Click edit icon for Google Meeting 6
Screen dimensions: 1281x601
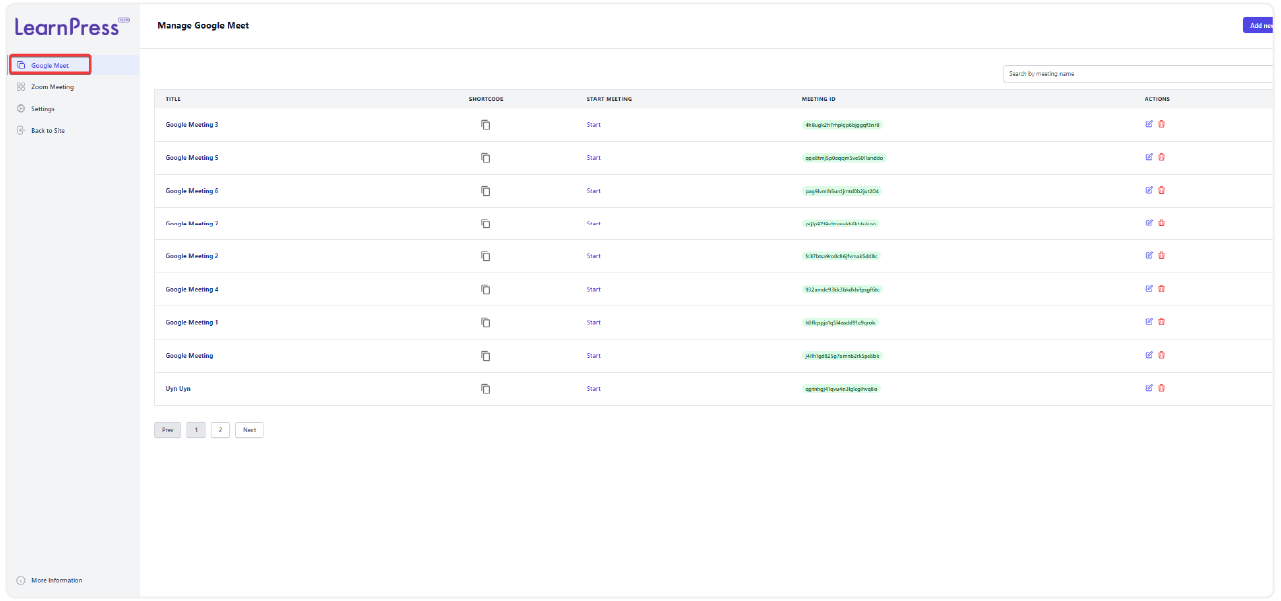point(1149,190)
